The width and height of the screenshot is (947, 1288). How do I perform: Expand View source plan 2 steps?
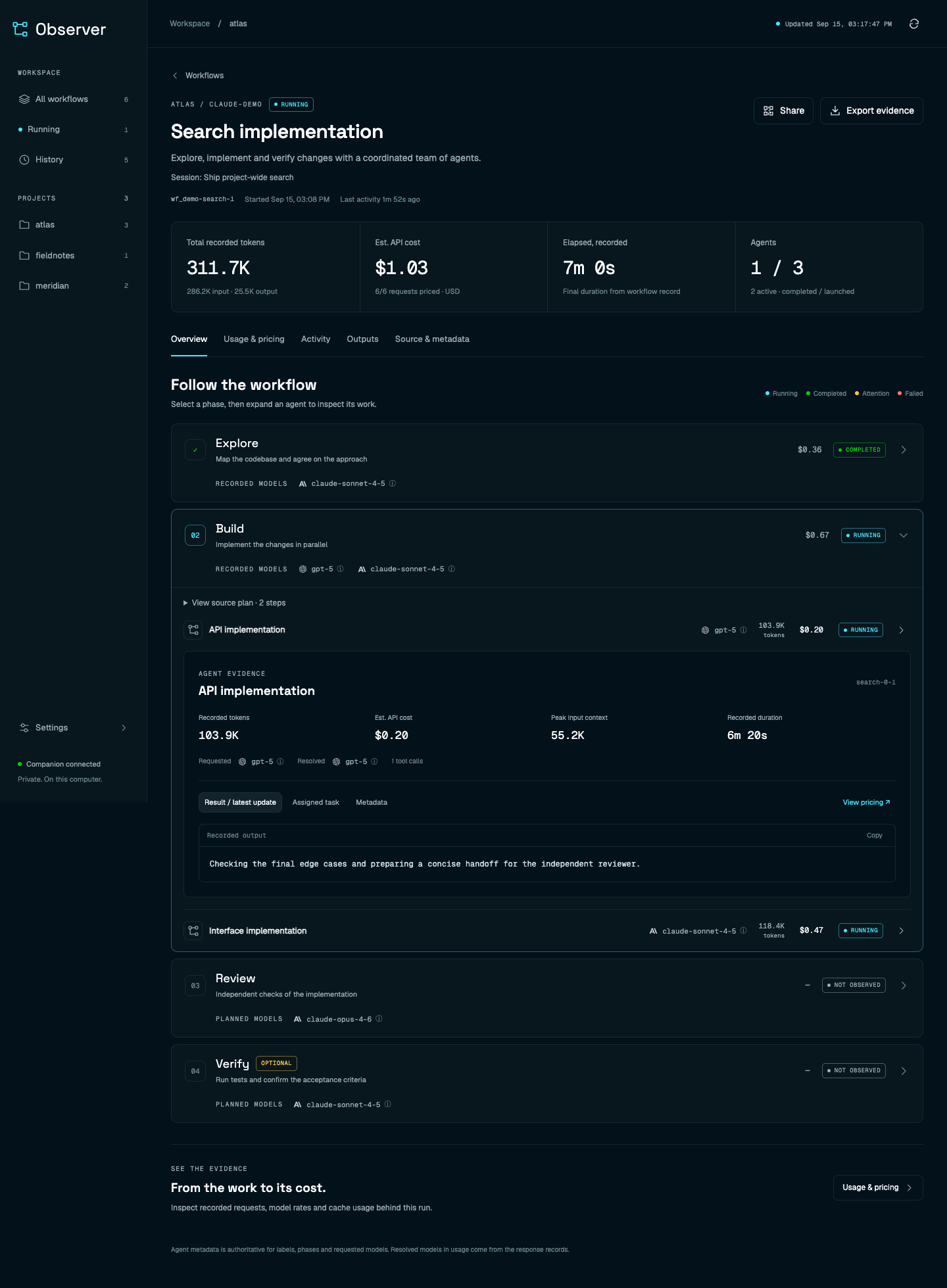pyautogui.click(x=234, y=603)
